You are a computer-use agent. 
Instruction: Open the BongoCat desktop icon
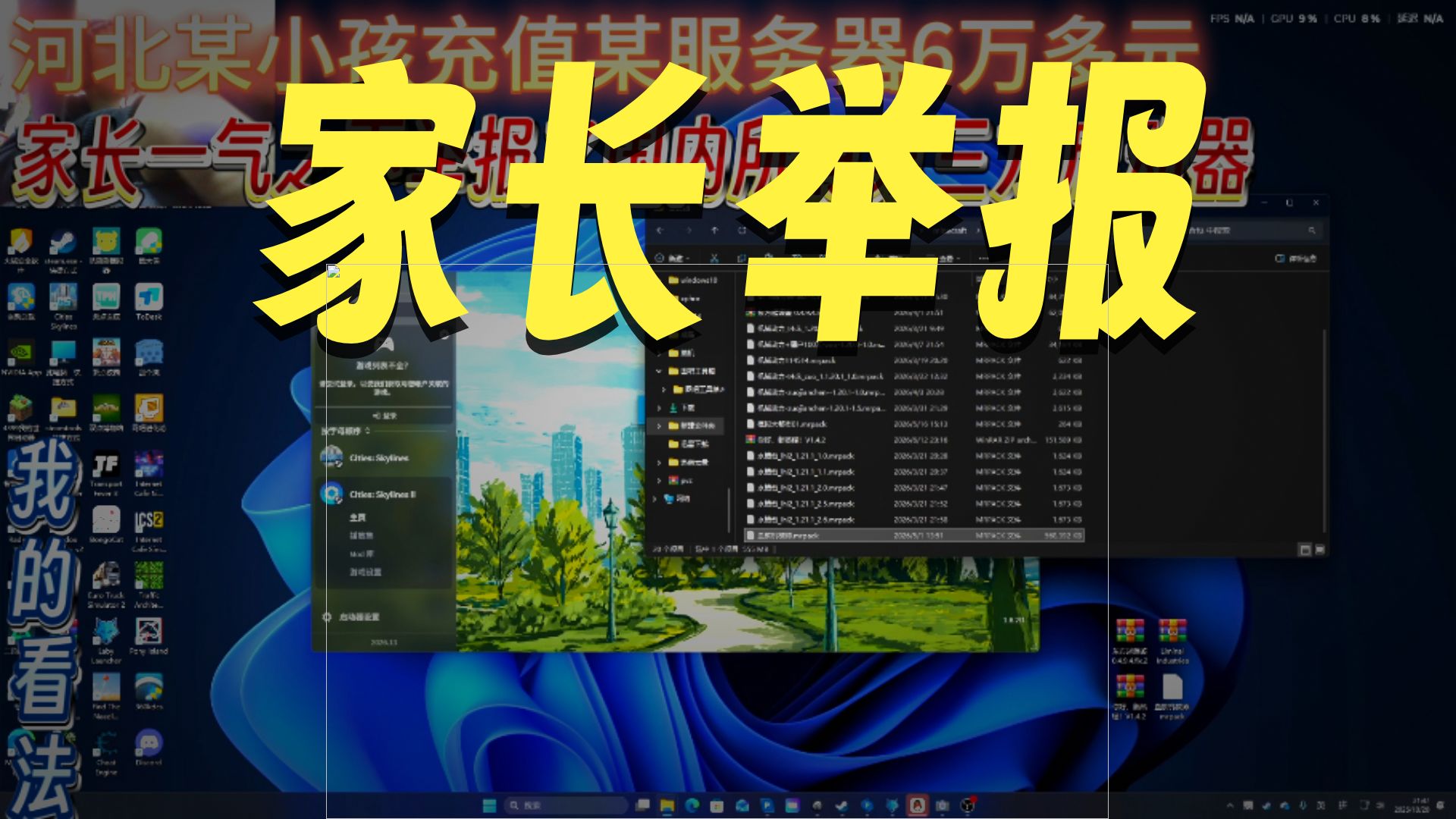pyautogui.click(x=106, y=525)
